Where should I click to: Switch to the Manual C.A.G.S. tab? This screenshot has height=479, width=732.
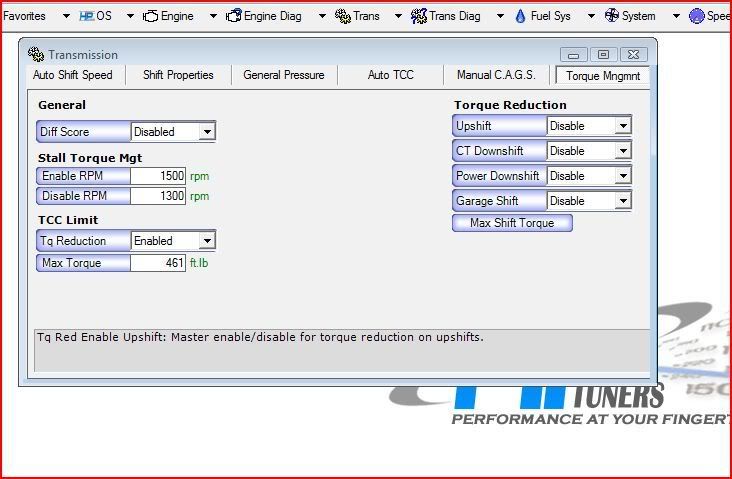click(x=496, y=75)
